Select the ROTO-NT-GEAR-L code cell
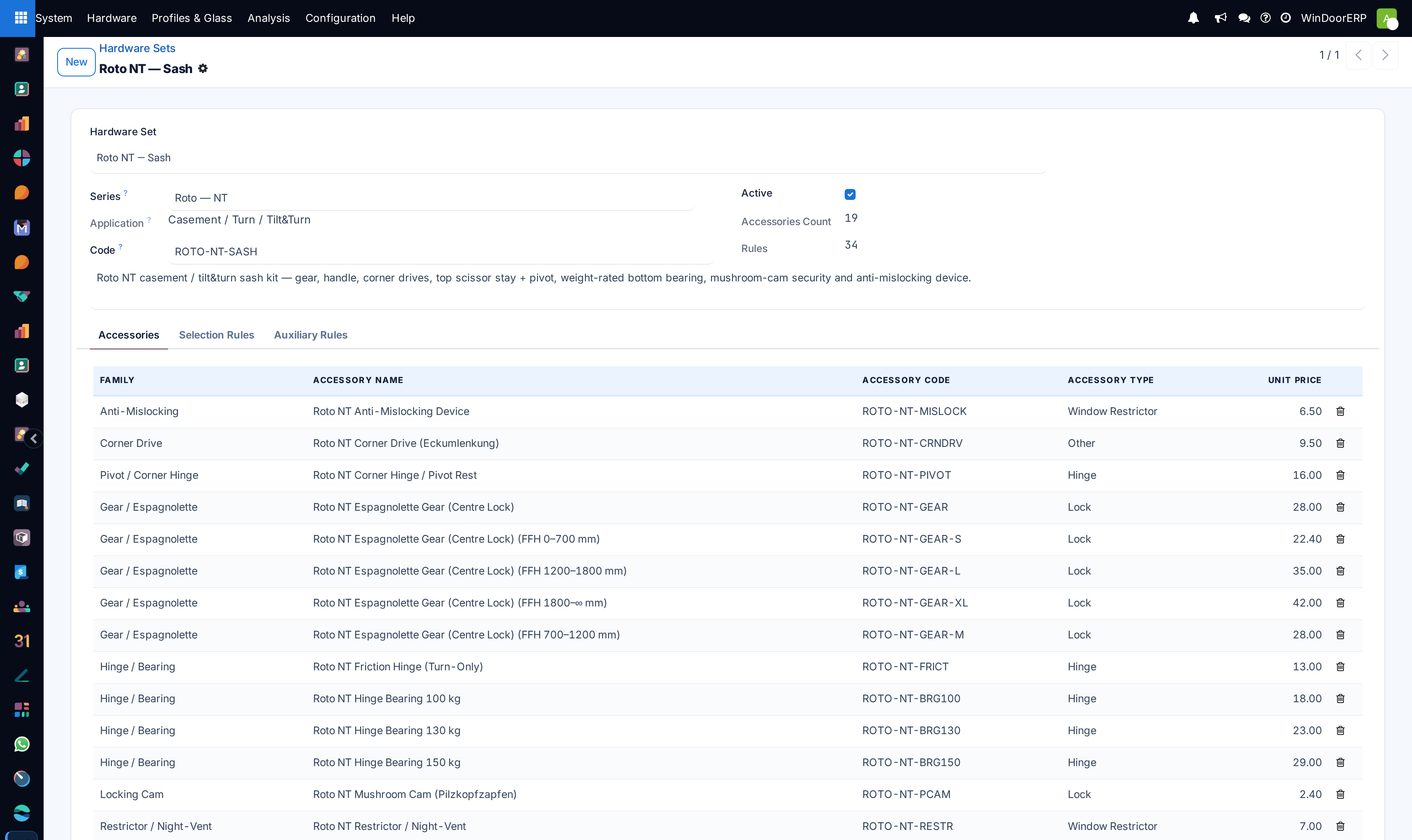 (911, 571)
